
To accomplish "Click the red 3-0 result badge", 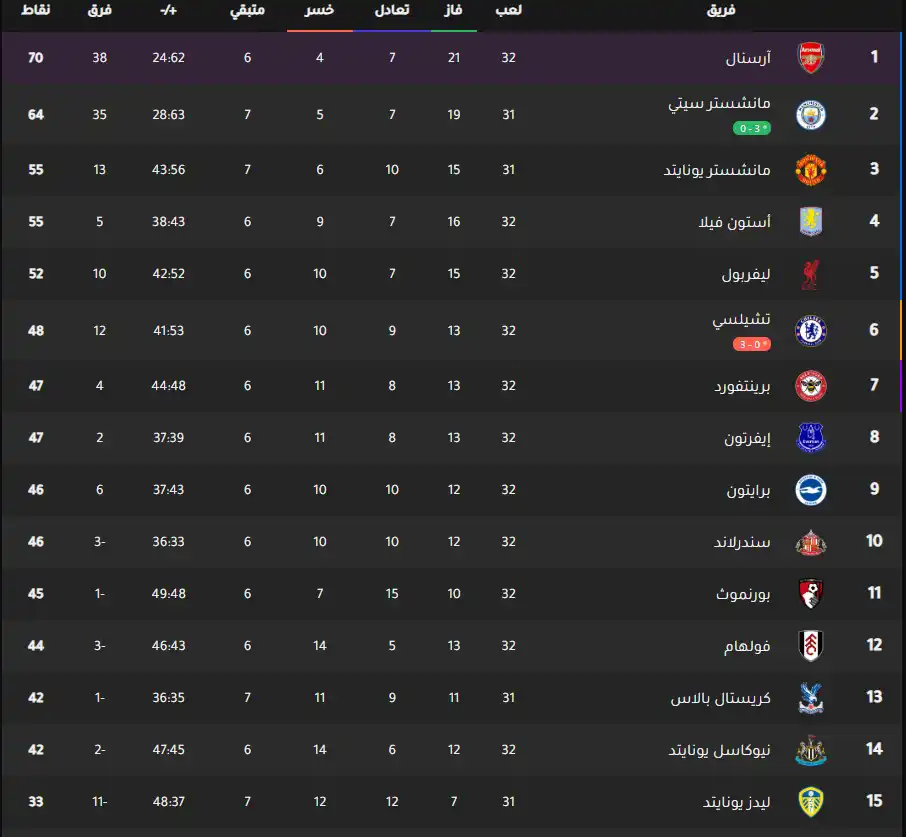I will tap(752, 344).
